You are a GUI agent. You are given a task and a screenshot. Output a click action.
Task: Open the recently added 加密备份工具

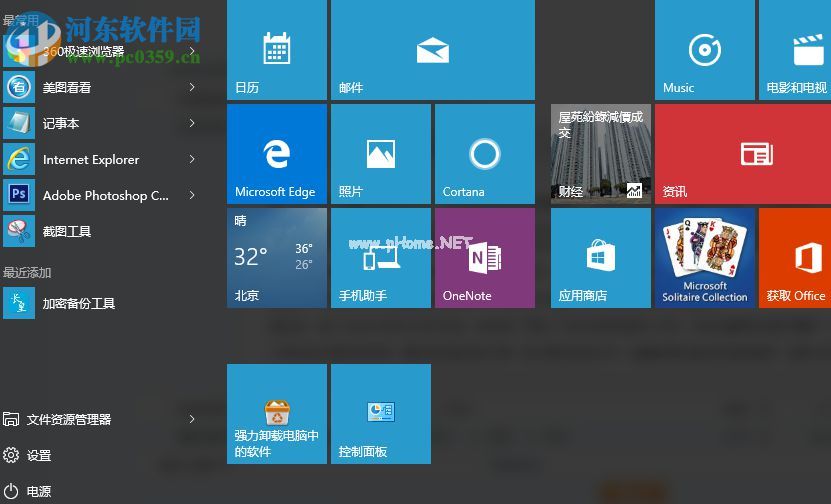click(x=101, y=303)
